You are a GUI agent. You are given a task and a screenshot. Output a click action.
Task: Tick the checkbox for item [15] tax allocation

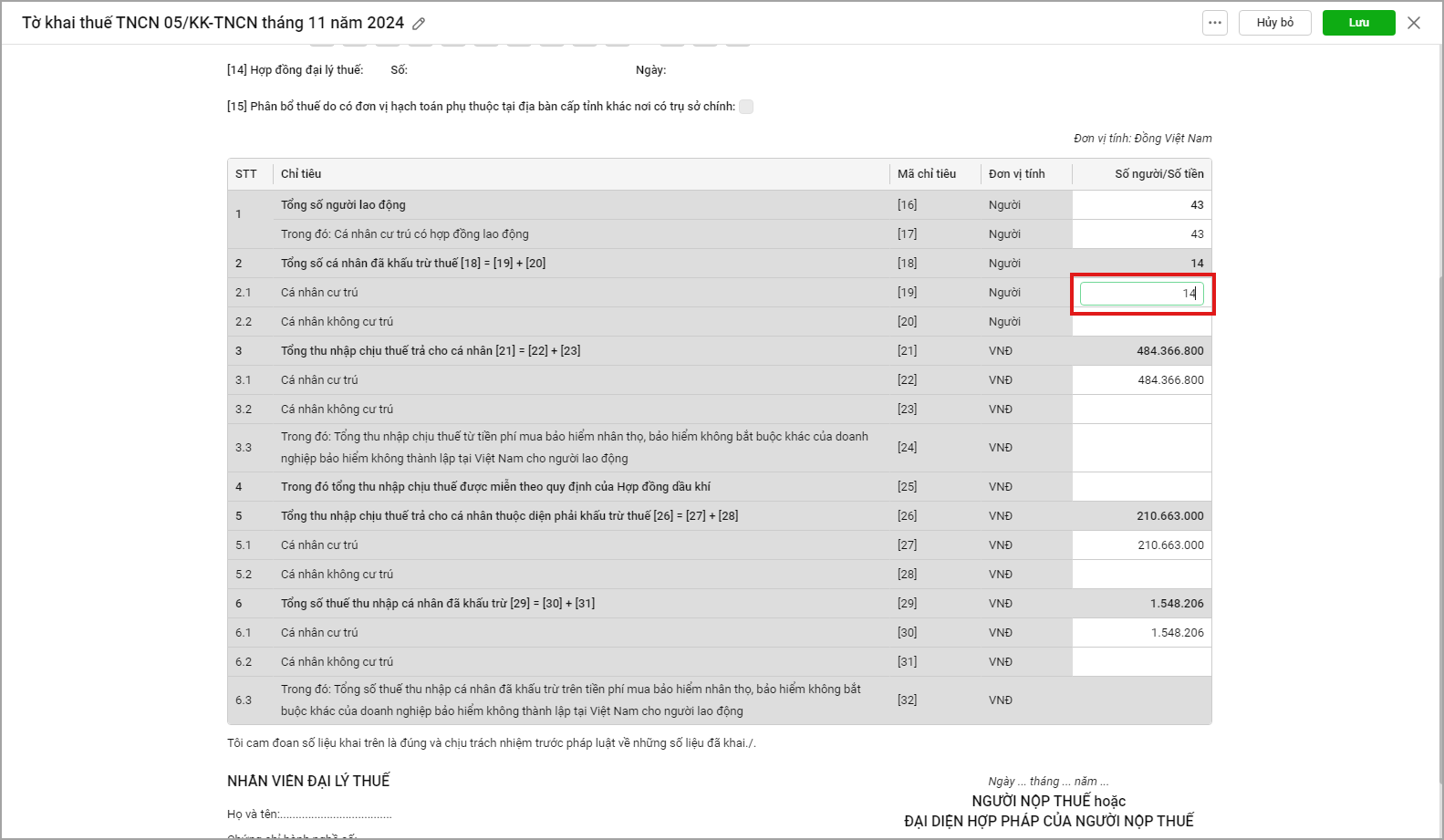[746, 107]
